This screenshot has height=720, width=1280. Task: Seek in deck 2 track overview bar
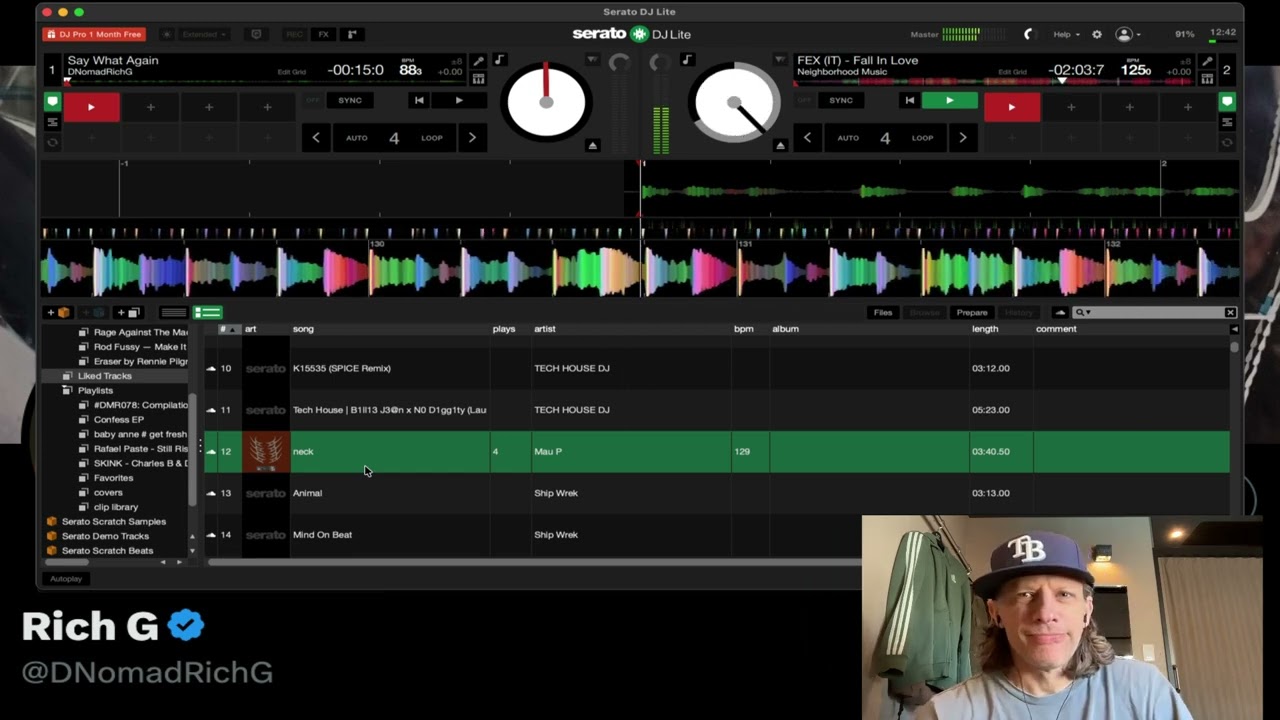pos(993,82)
